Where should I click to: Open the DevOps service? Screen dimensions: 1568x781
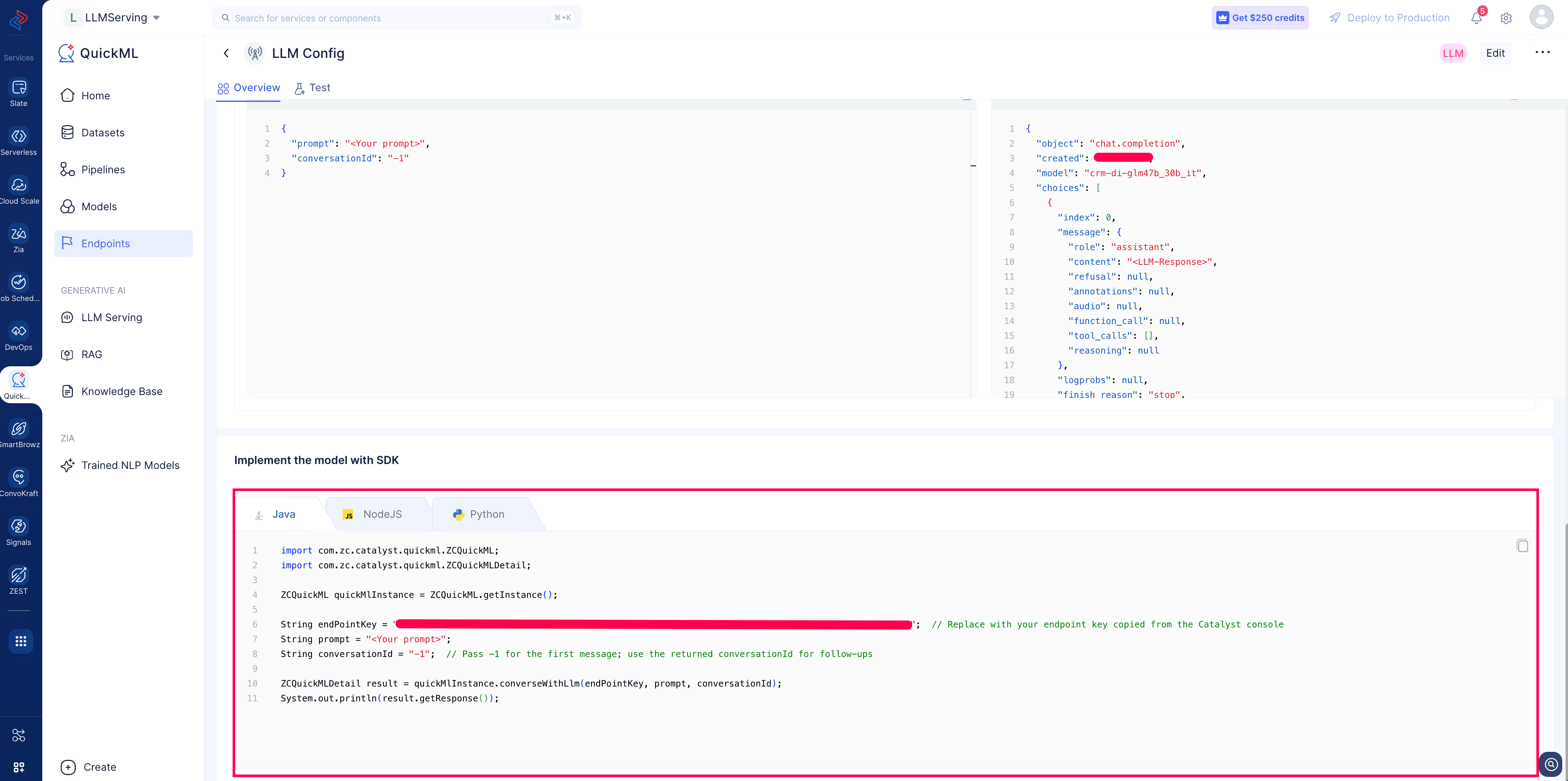19,337
